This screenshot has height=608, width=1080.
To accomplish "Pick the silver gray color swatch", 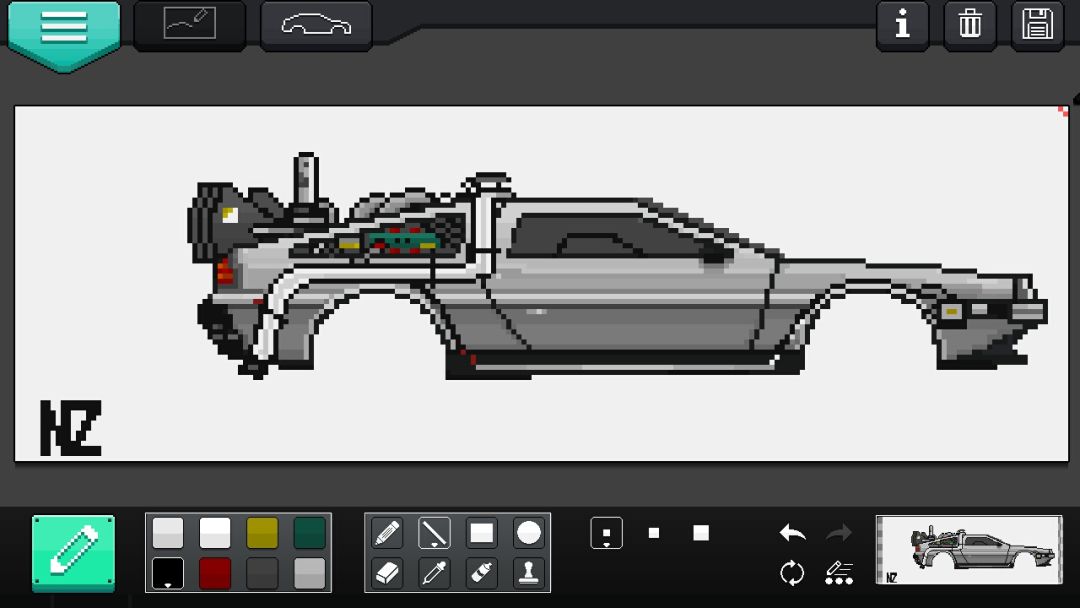I will pos(309,573).
